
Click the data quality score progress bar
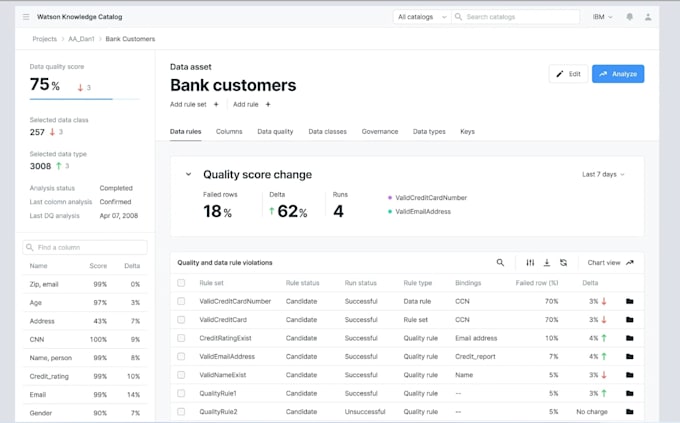click(85, 99)
